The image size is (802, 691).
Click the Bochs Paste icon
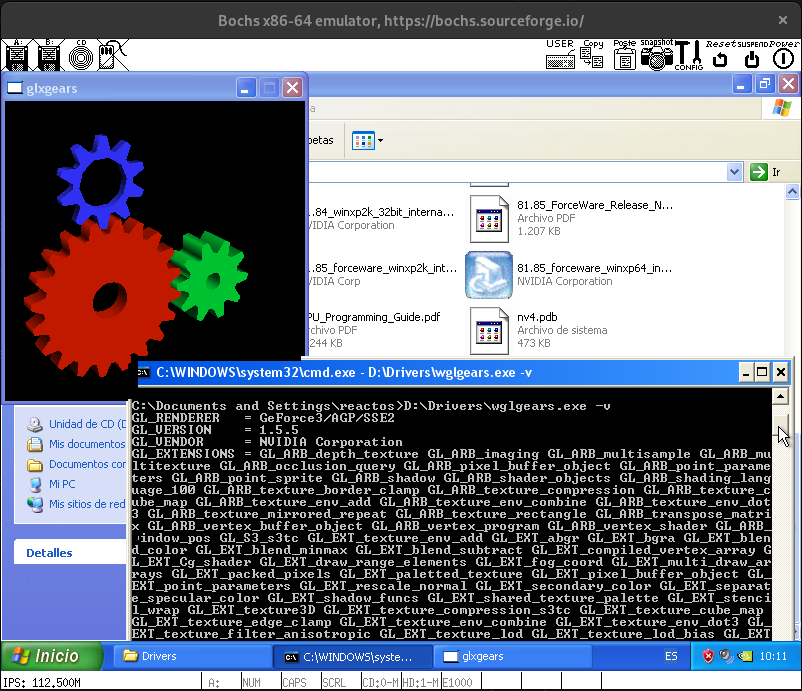point(625,54)
